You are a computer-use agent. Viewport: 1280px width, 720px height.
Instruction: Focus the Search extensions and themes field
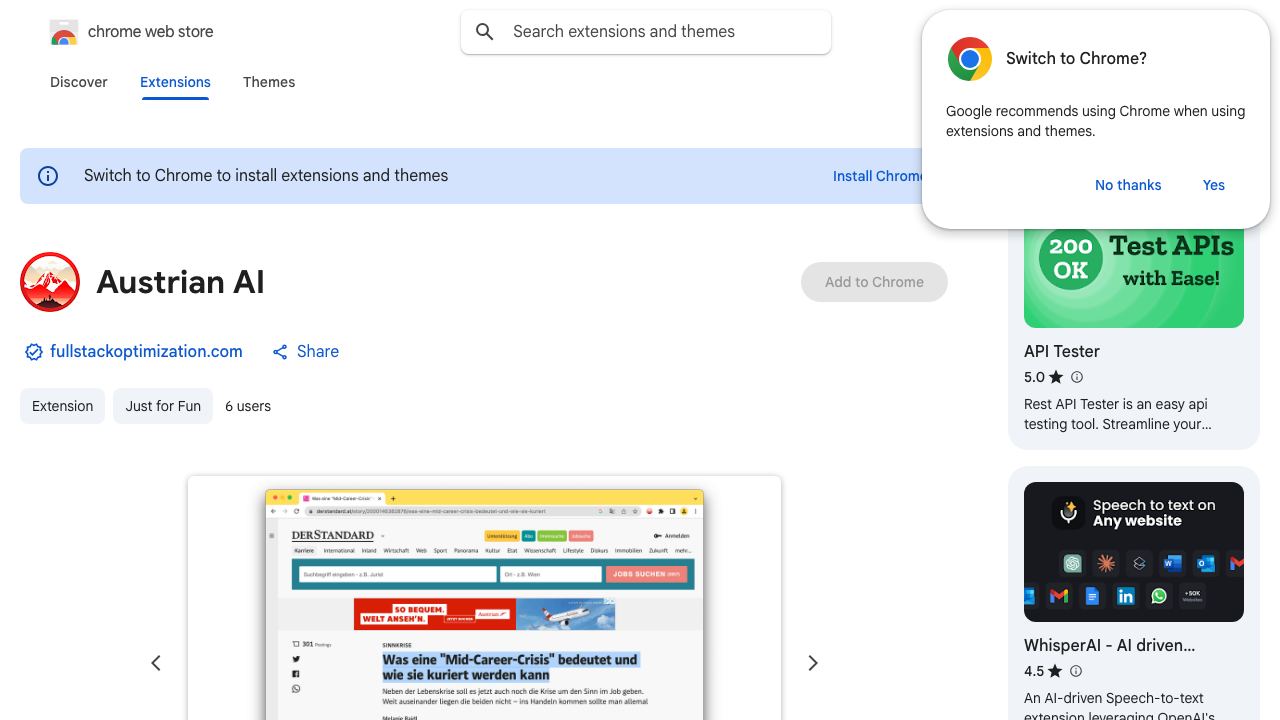(x=646, y=32)
